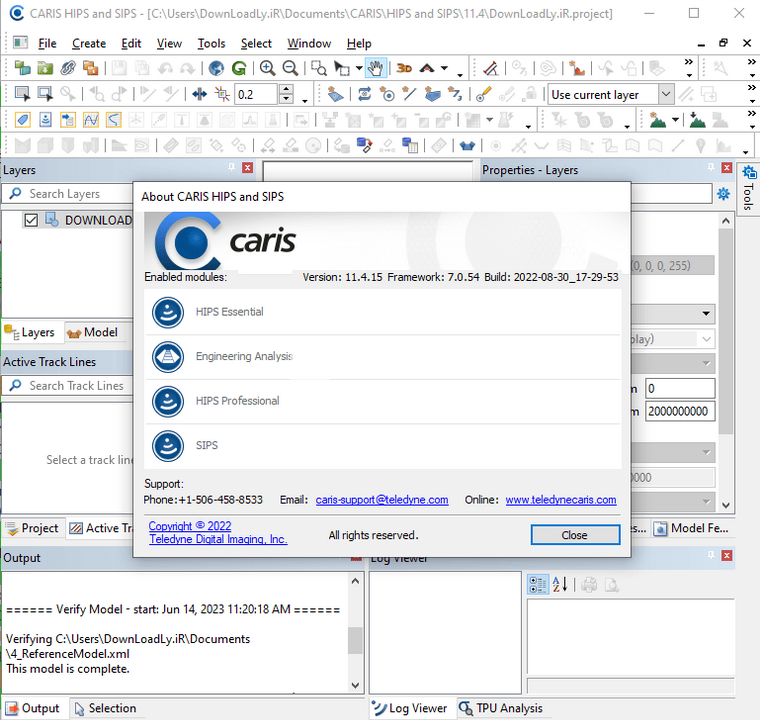Click the Search Layers input field
Image resolution: width=760 pixels, height=720 pixels.
pos(68,194)
